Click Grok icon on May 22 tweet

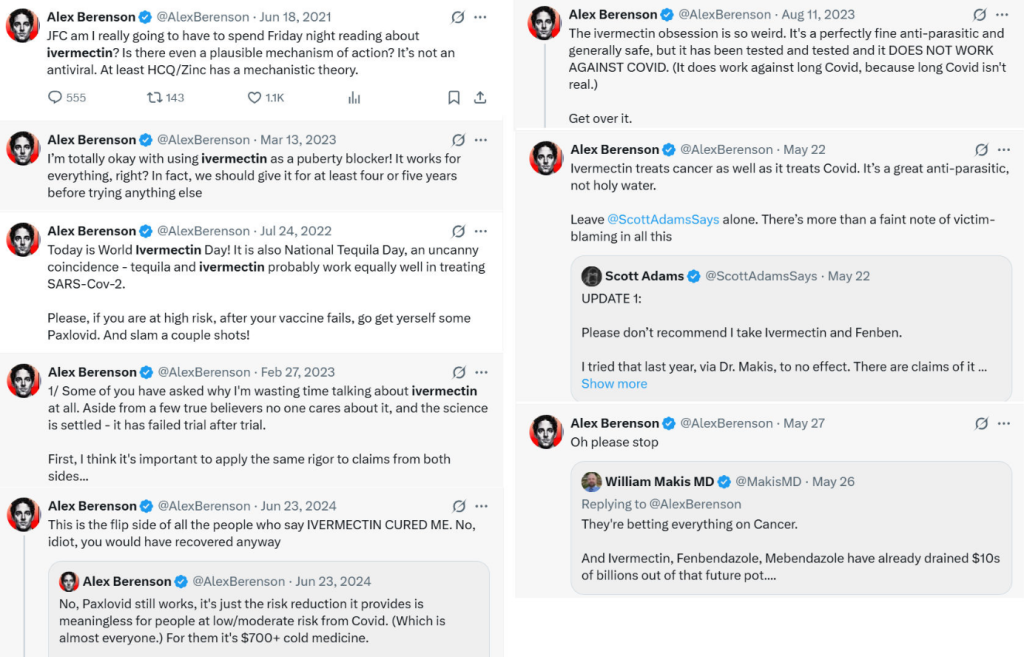(x=979, y=149)
